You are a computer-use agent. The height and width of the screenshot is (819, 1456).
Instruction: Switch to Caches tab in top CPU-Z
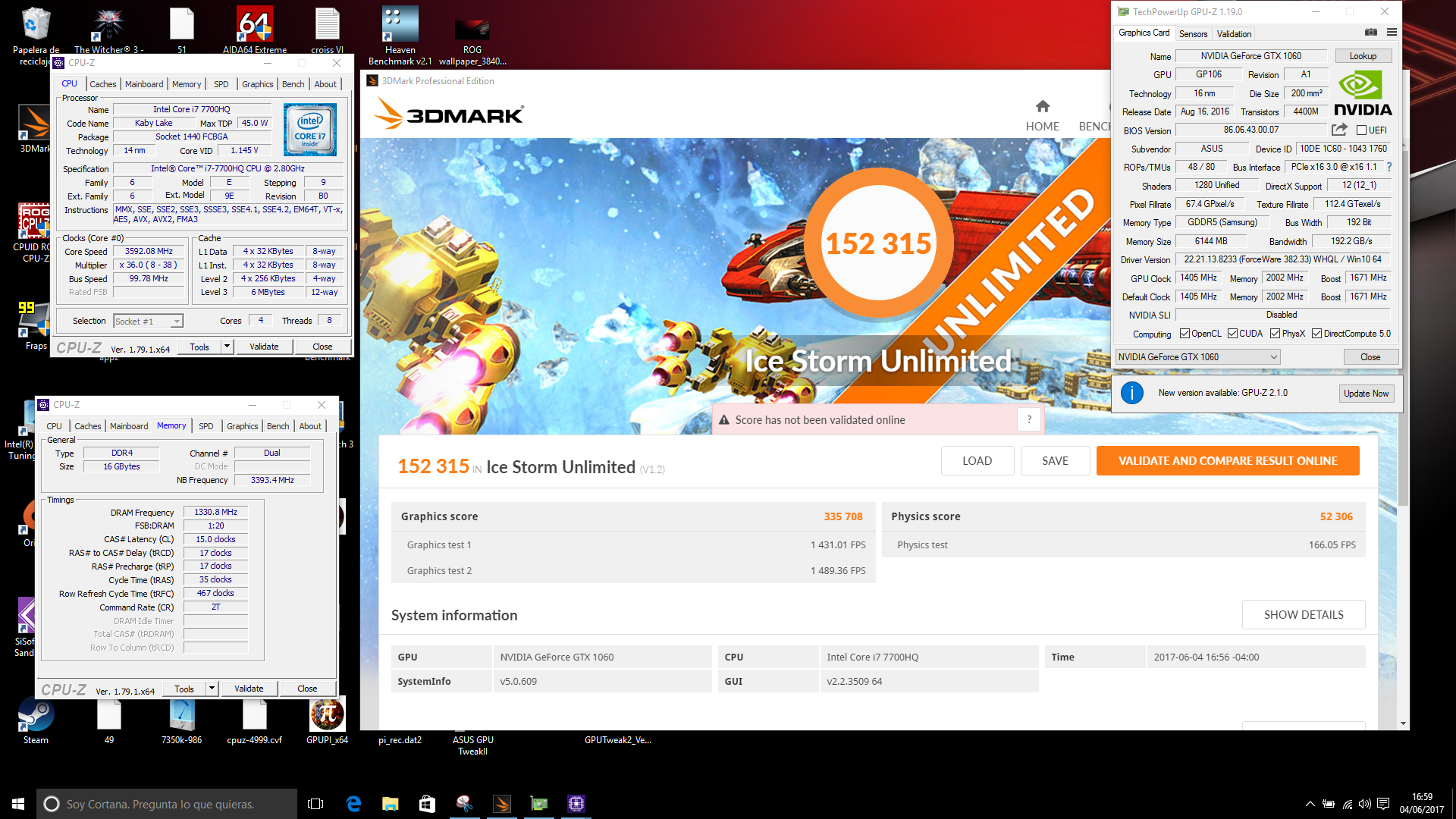103,84
